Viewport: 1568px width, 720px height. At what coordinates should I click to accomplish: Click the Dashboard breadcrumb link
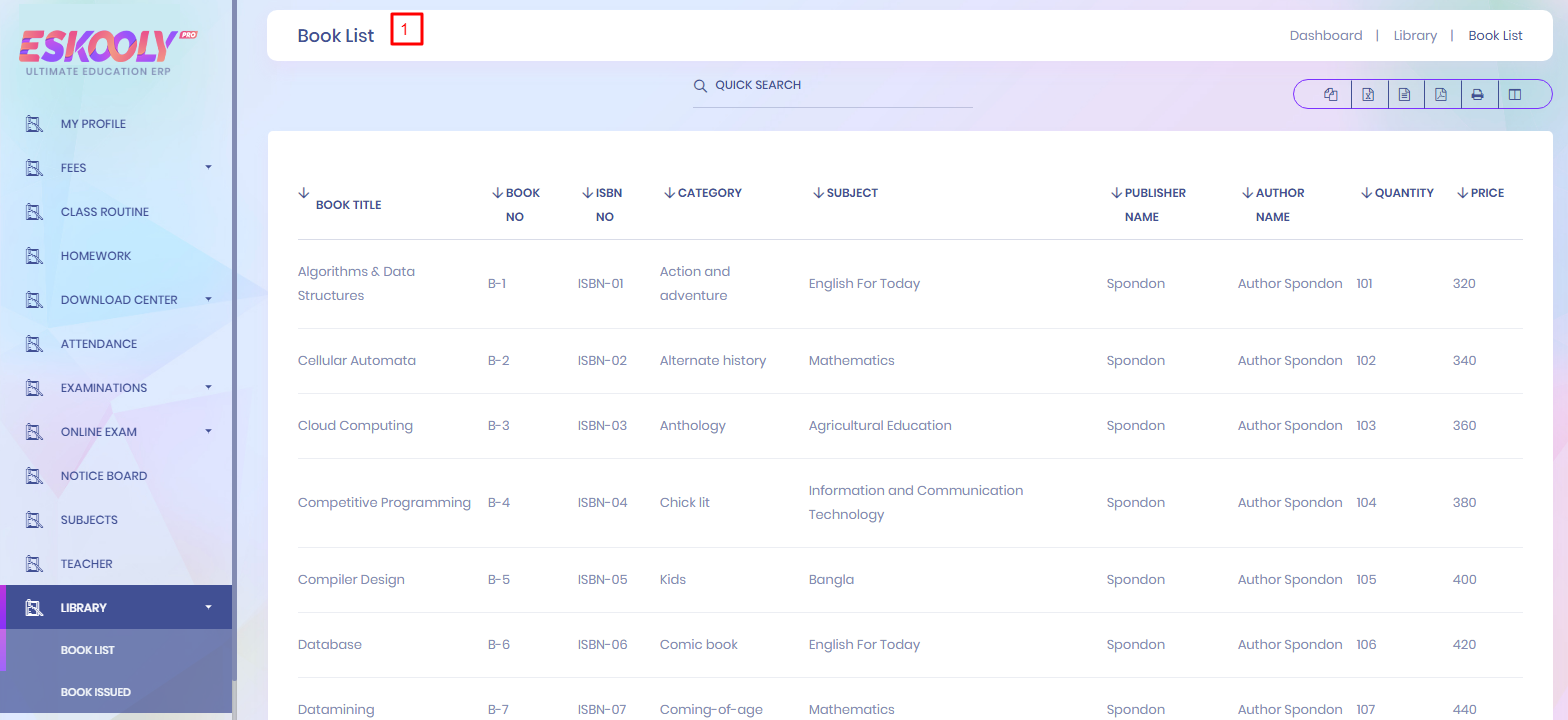click(x=1325, y=36)
